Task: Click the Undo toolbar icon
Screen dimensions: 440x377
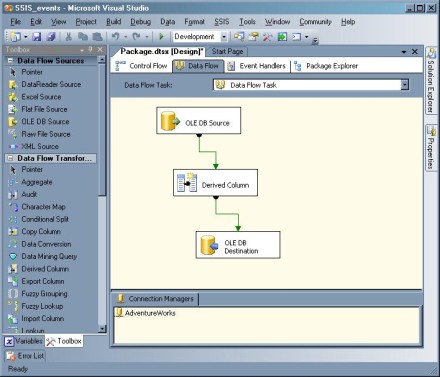Action: (x=115, y=36)
